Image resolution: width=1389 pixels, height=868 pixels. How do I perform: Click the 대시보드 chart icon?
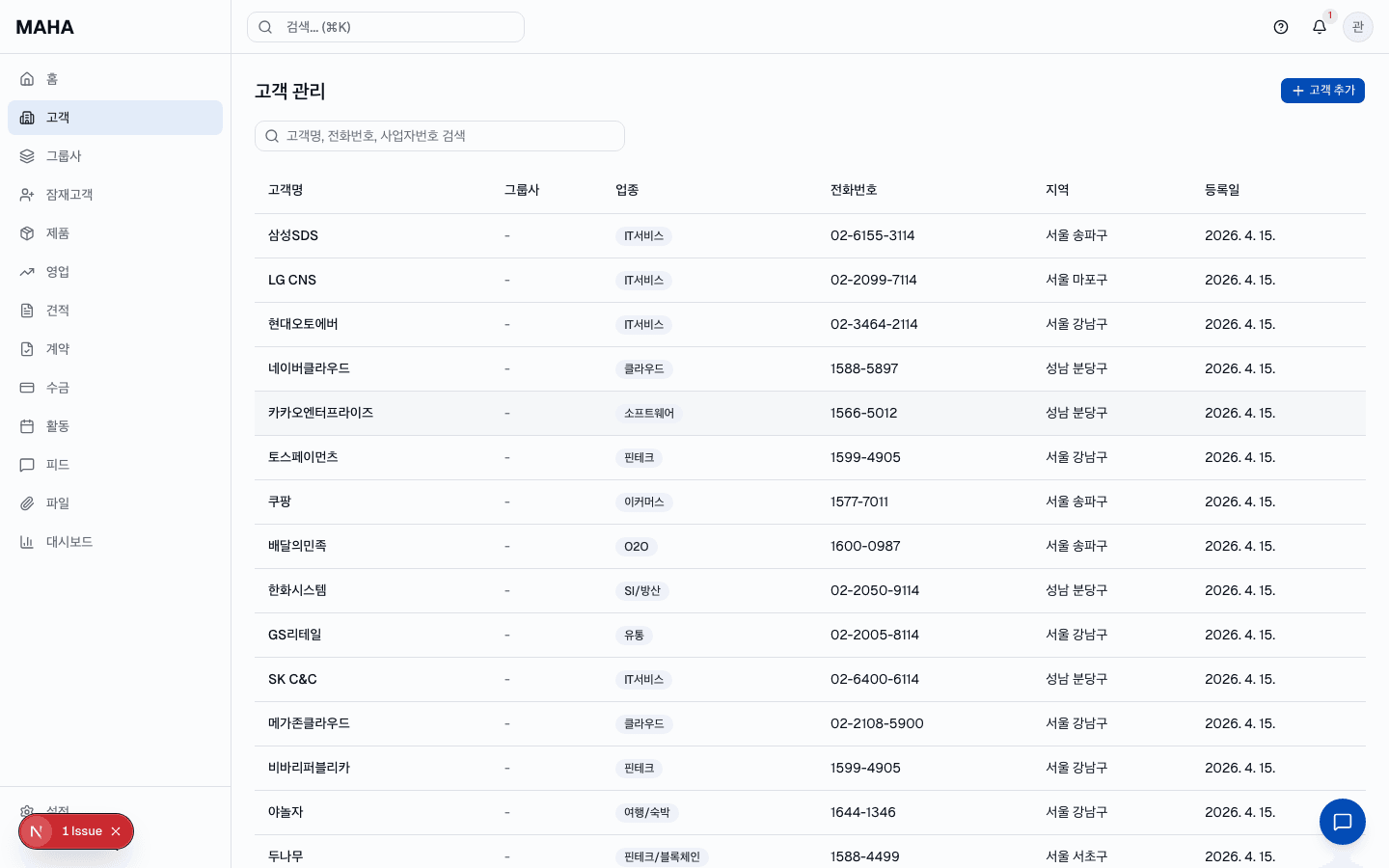pos(27,542)
